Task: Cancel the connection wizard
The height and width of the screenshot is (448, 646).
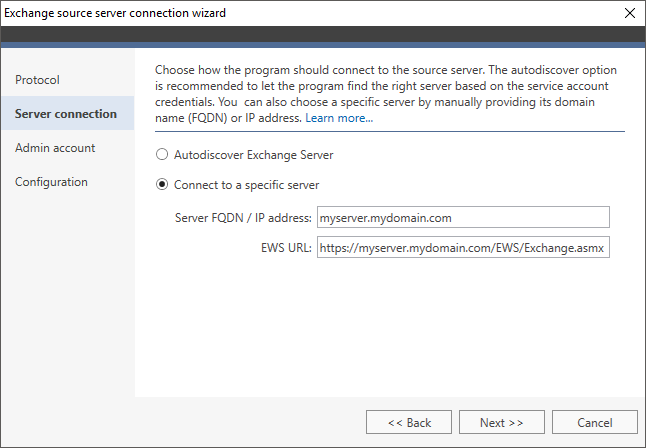Action: coord(595,422)
